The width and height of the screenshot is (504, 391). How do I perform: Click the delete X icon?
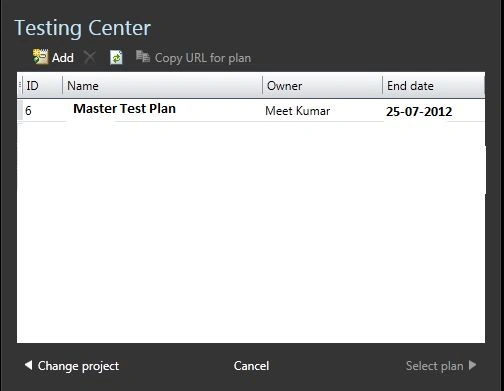(90, 57)
